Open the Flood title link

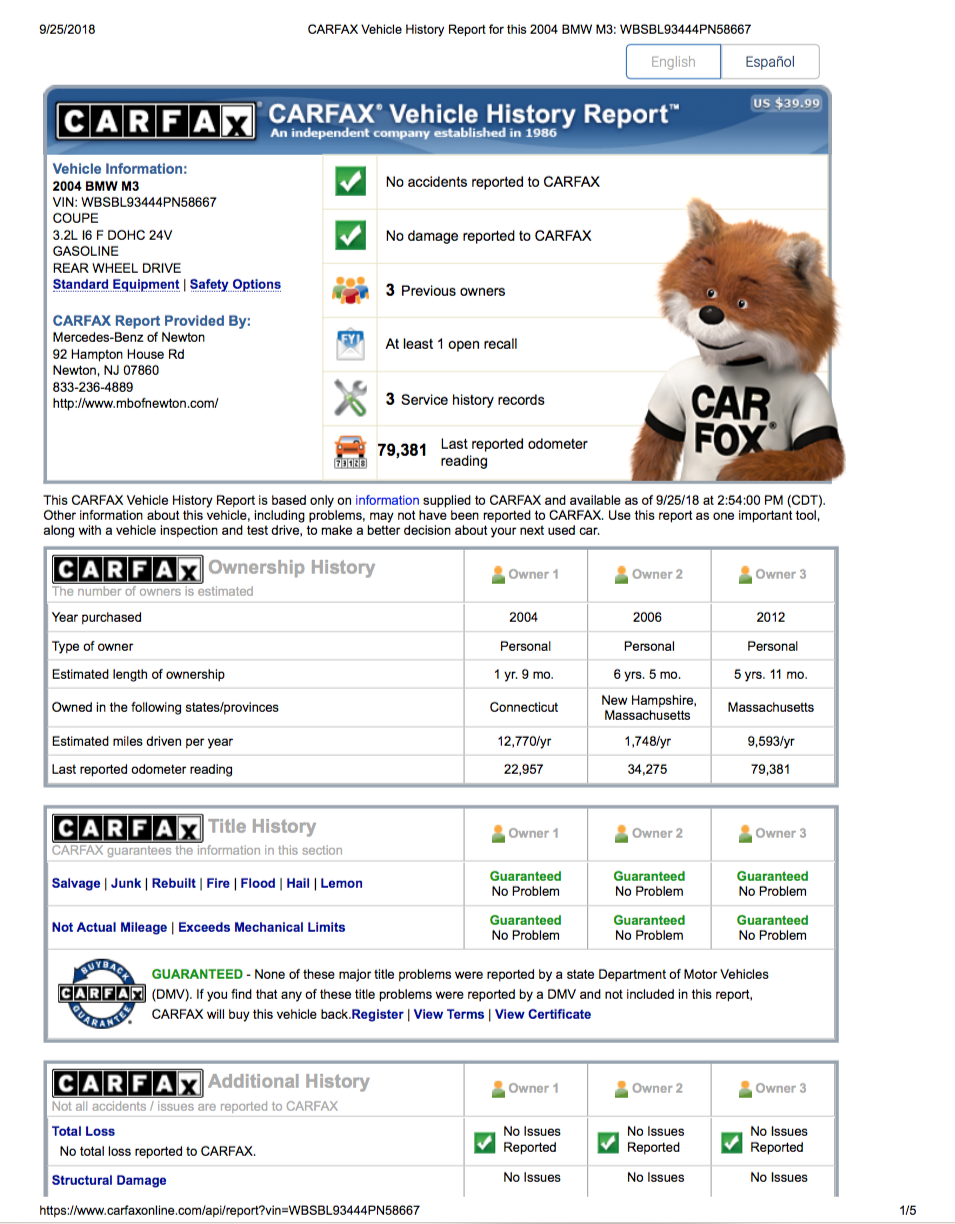coord(257,884)
